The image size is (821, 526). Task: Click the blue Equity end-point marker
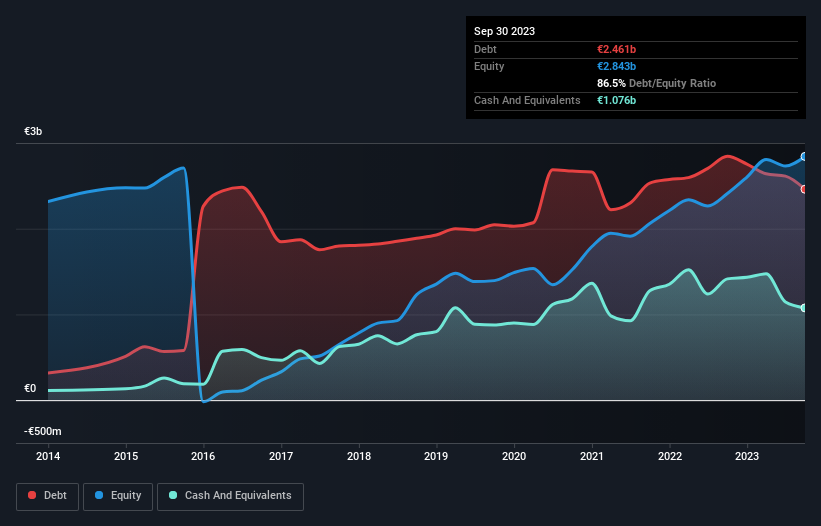(804, 156)
